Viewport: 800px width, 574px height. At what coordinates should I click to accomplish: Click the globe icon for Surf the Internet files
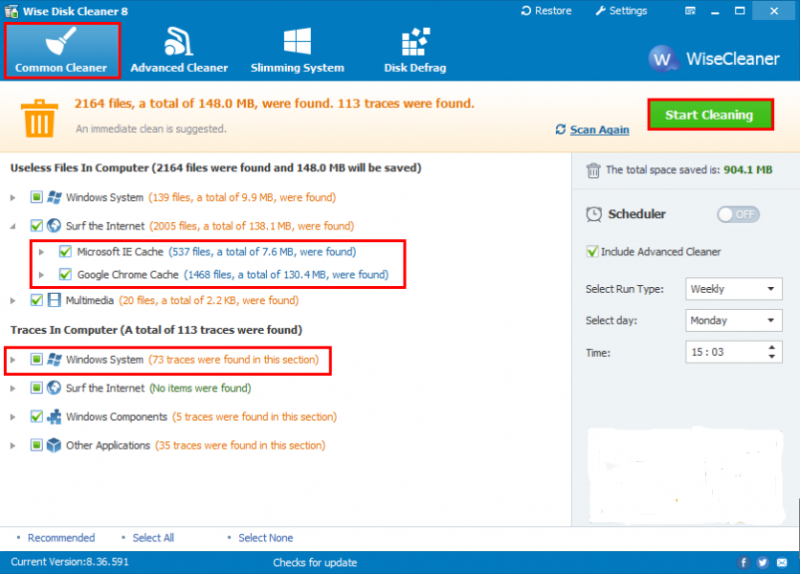click(54, 226)
